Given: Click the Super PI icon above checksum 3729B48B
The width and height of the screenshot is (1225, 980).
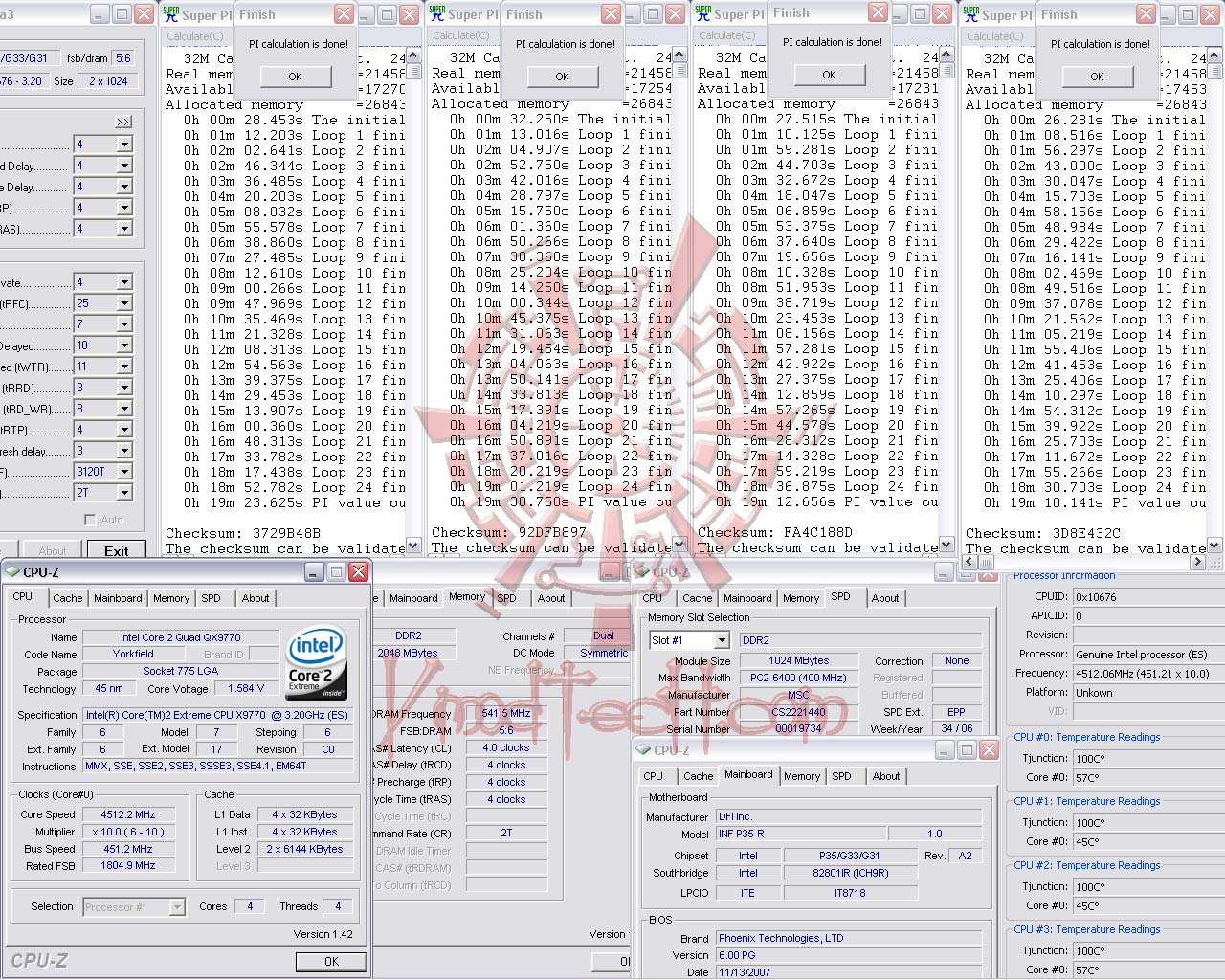Looking at the screenshot, I should point(171,14).
